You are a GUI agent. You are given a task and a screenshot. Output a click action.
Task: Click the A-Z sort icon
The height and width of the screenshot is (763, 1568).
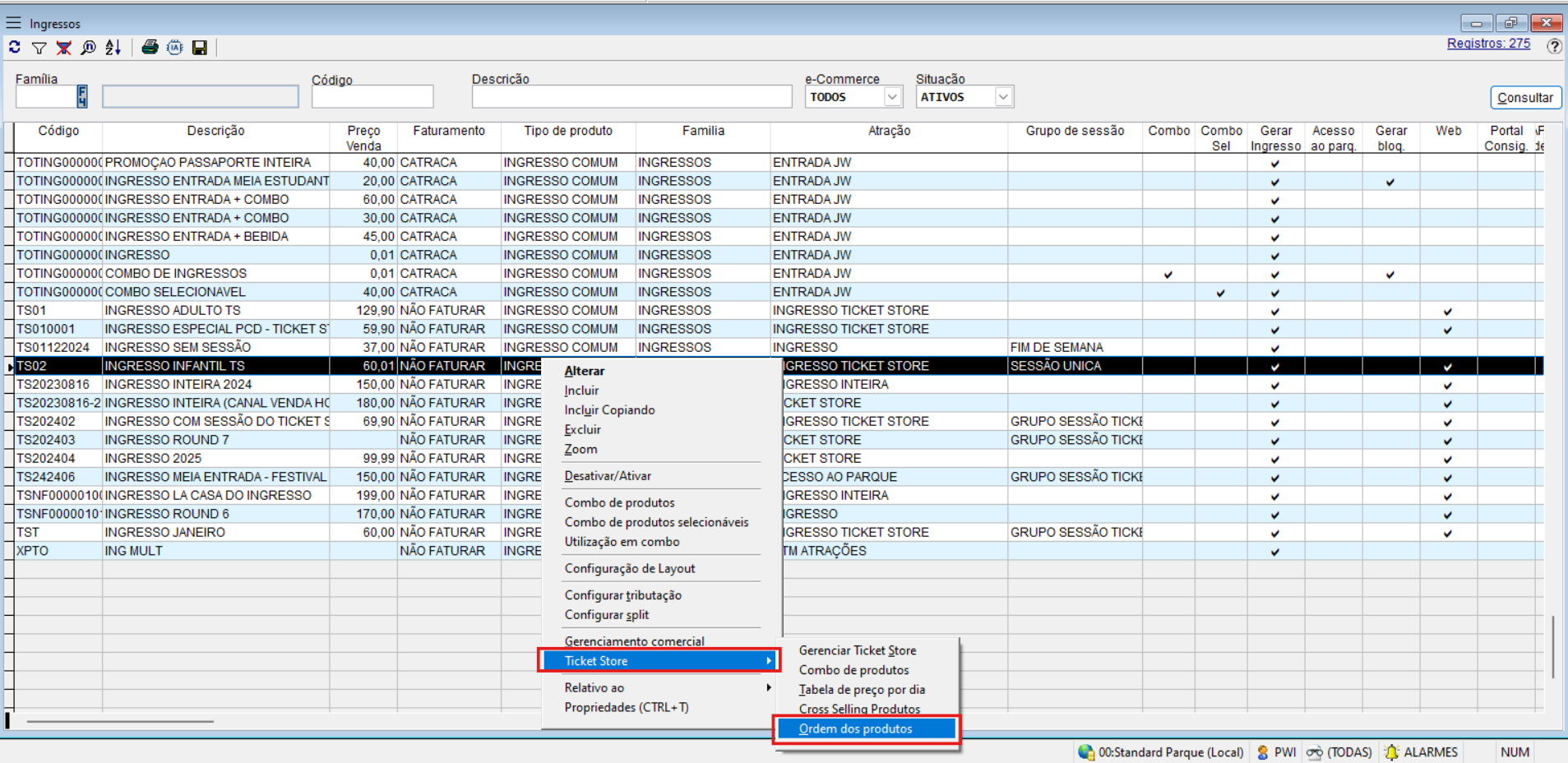click(x=113, y=48)
